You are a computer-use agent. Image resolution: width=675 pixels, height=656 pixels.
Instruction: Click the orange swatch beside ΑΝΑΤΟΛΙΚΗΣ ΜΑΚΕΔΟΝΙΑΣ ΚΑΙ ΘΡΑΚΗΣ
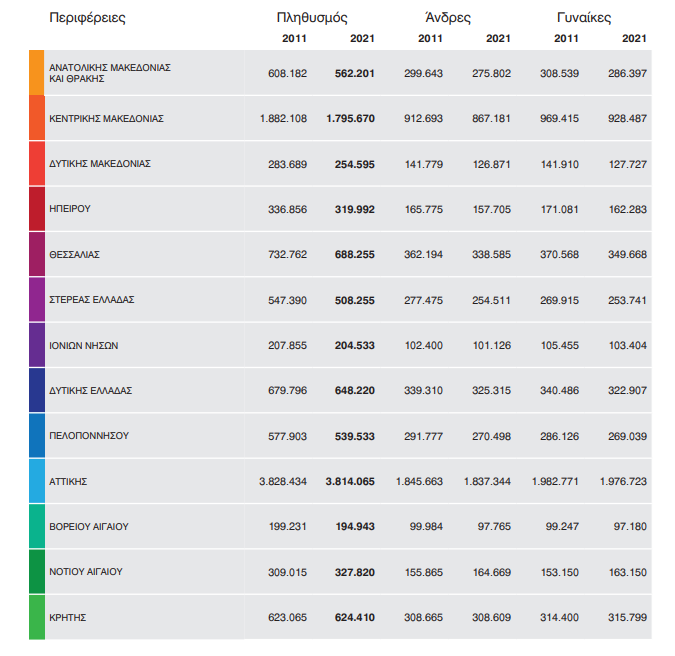(37, 72)
